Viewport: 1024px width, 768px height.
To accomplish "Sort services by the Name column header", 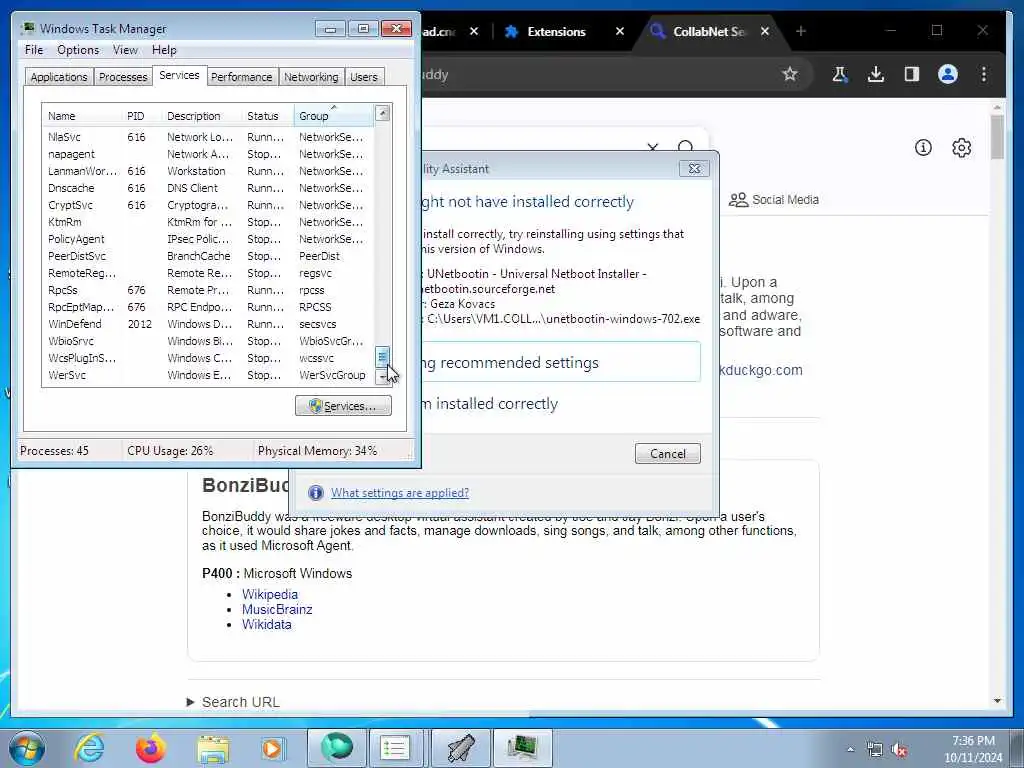I will point(82,116).
